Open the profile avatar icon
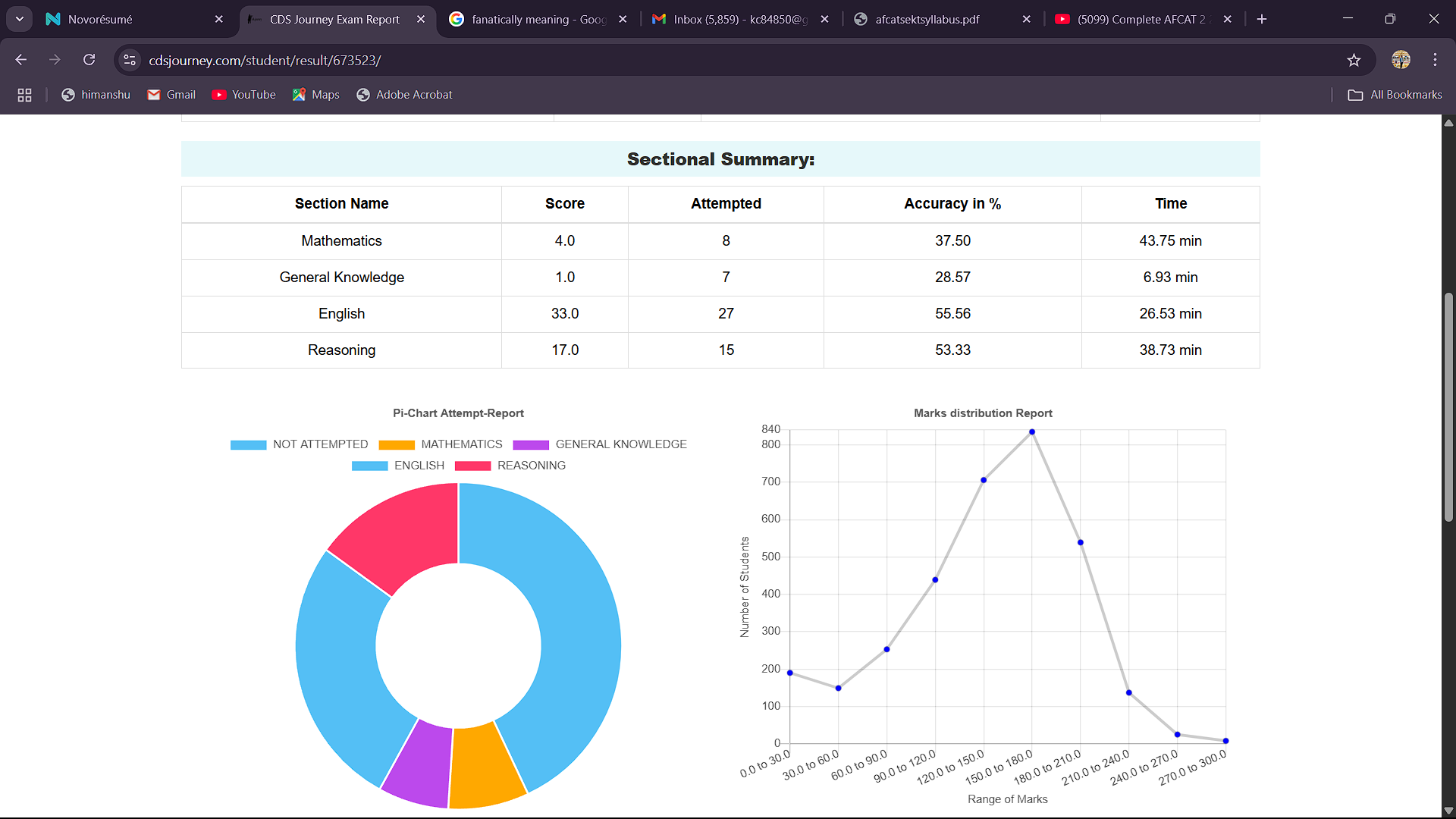Image resolution: width=1456 pixels, height=819 pixels. [x=1401, y=60]
